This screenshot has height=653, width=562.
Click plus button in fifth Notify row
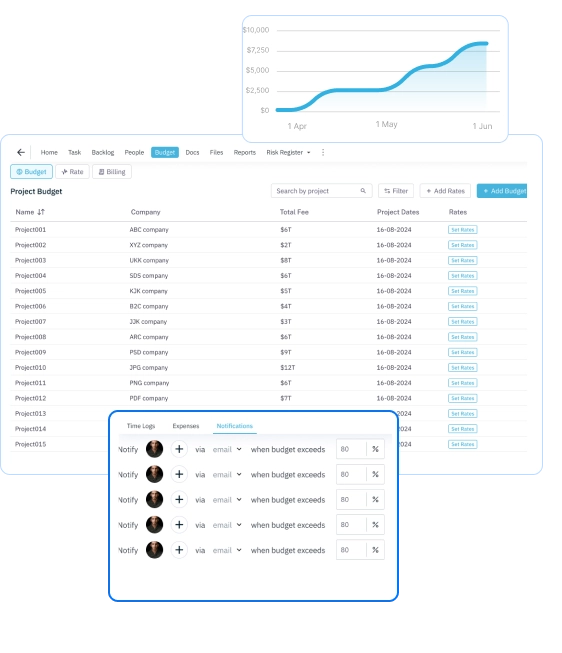click(179, 550)
